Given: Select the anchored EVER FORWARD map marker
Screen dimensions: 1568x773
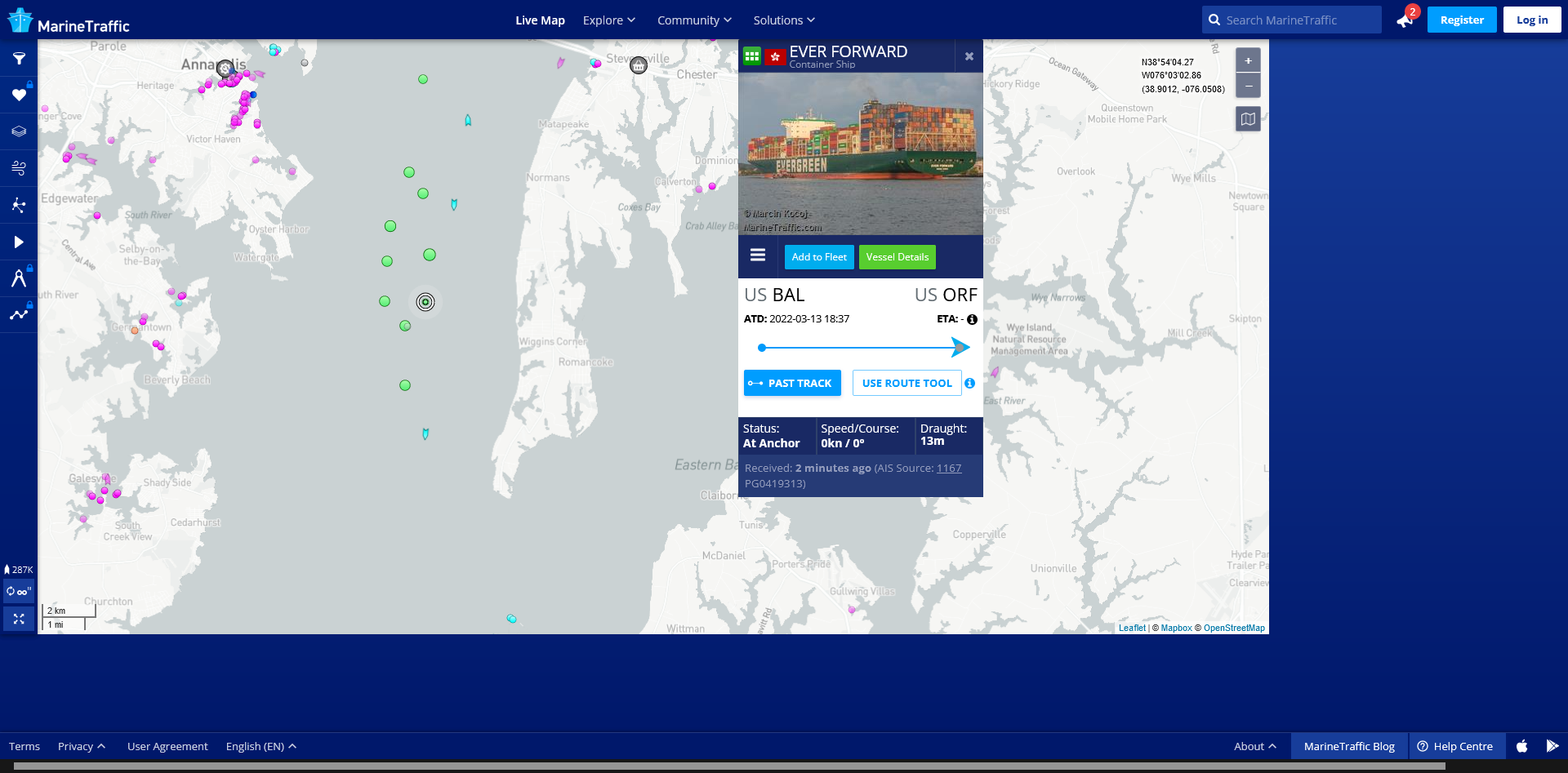Looking at the screenshot, I should 425,302.
